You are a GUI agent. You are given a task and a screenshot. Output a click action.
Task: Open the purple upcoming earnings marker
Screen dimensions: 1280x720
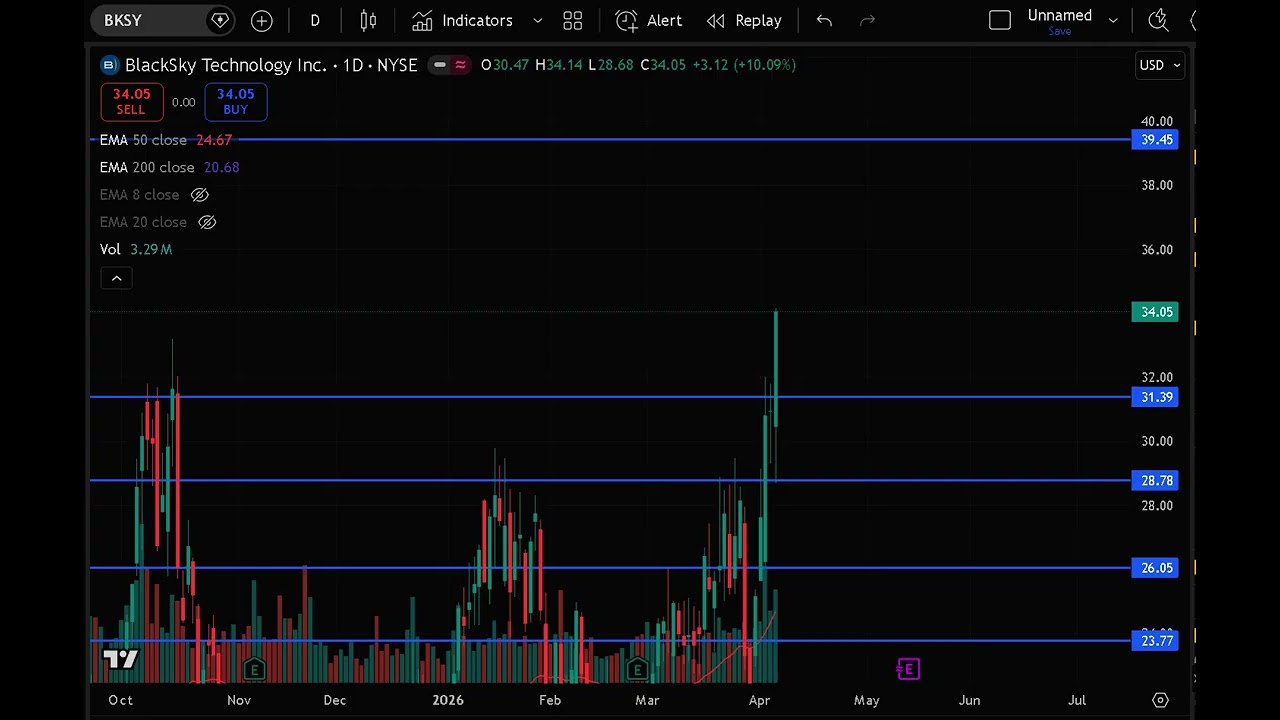(908, 669)
